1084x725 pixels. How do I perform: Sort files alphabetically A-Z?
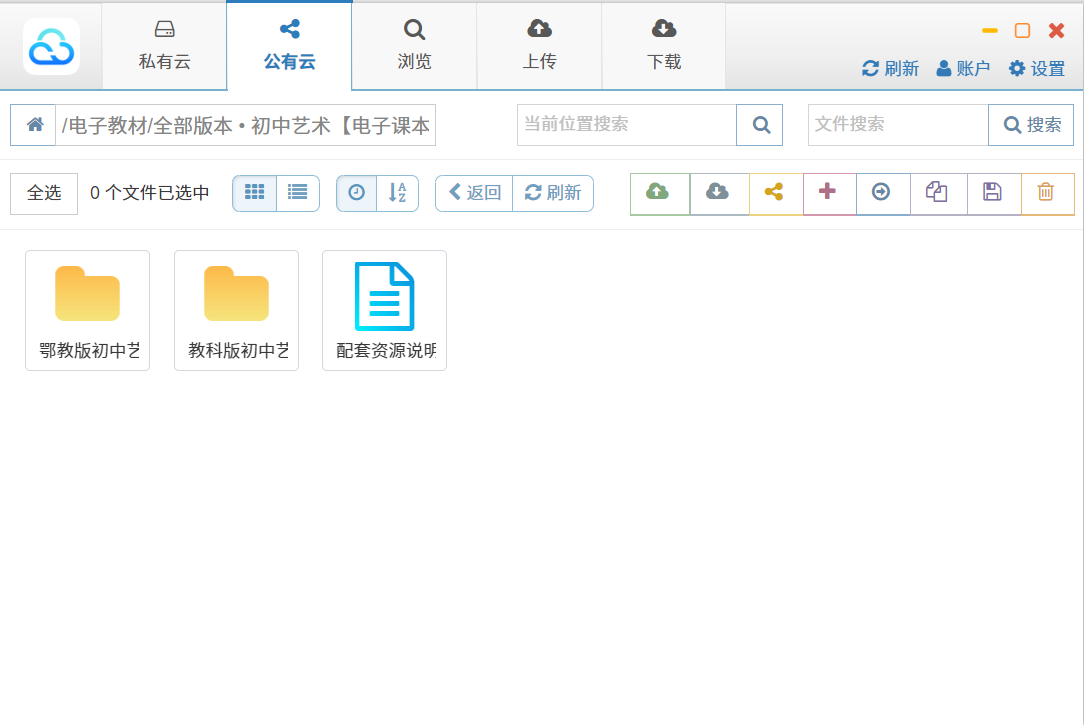click(x=398, y=193)
